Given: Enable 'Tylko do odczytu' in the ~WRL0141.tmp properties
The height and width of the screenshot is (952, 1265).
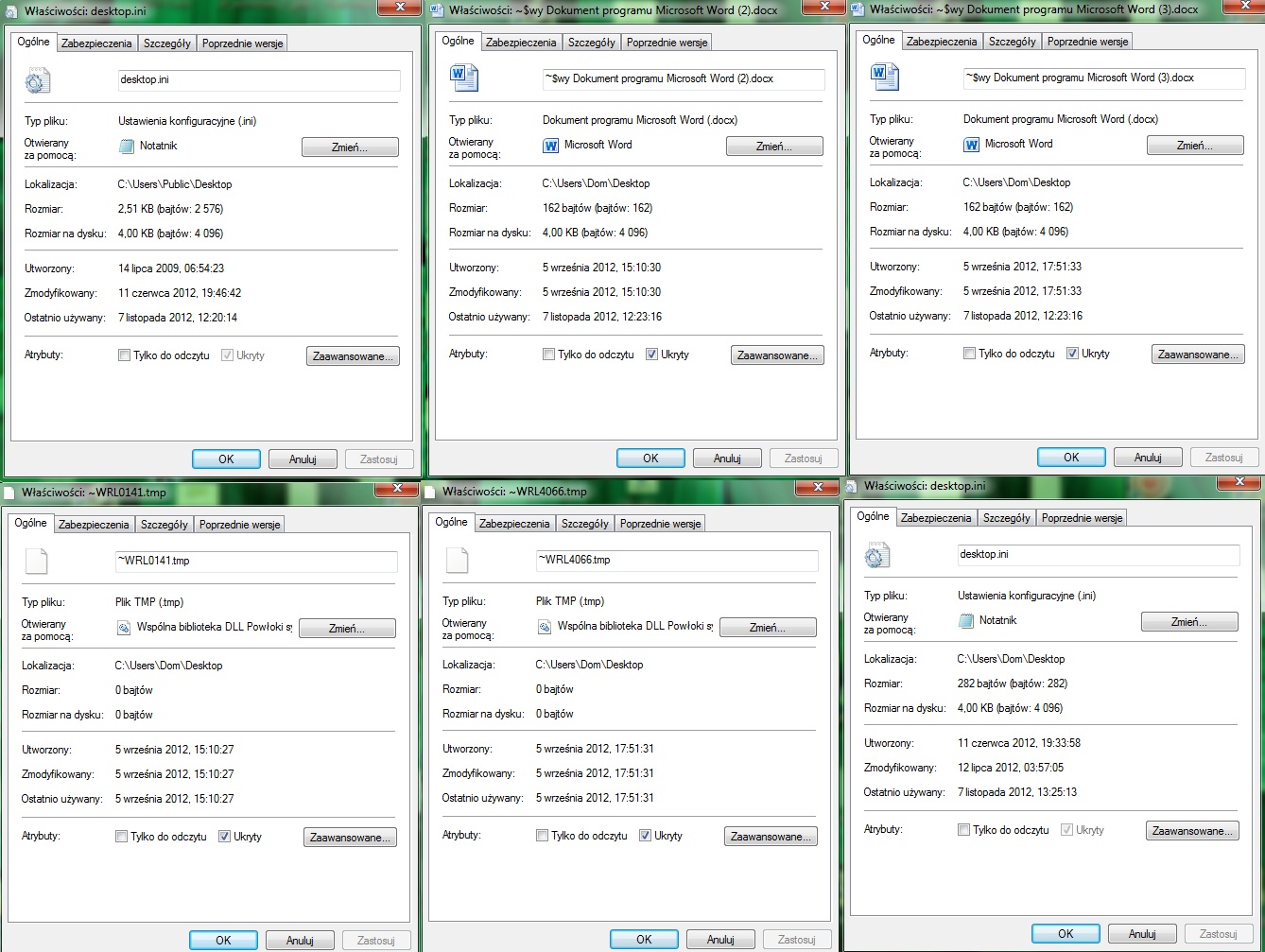Looking at the screenshot, I should tap(121, 837).
